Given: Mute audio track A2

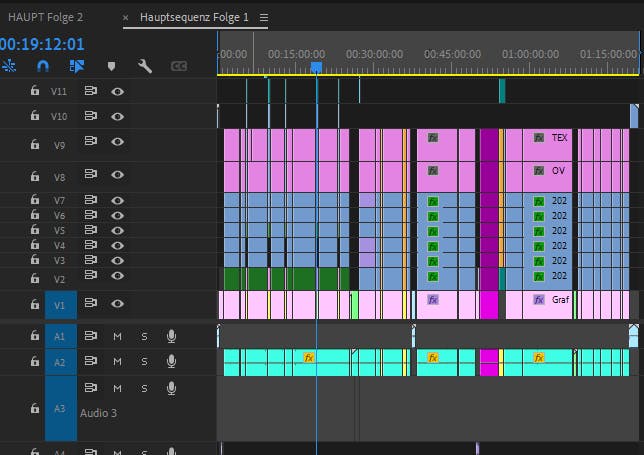Looking at the screenshot, I should 117,362.
